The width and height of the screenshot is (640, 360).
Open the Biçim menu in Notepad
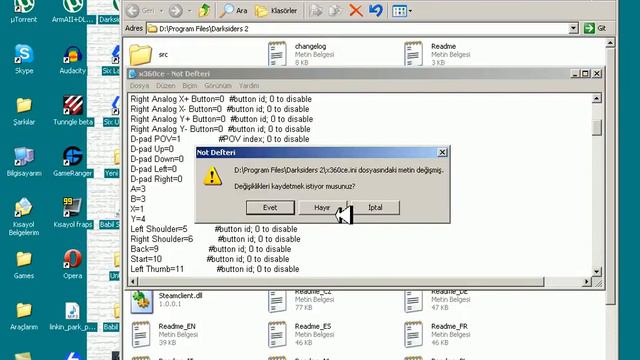(x=189, y=85)
